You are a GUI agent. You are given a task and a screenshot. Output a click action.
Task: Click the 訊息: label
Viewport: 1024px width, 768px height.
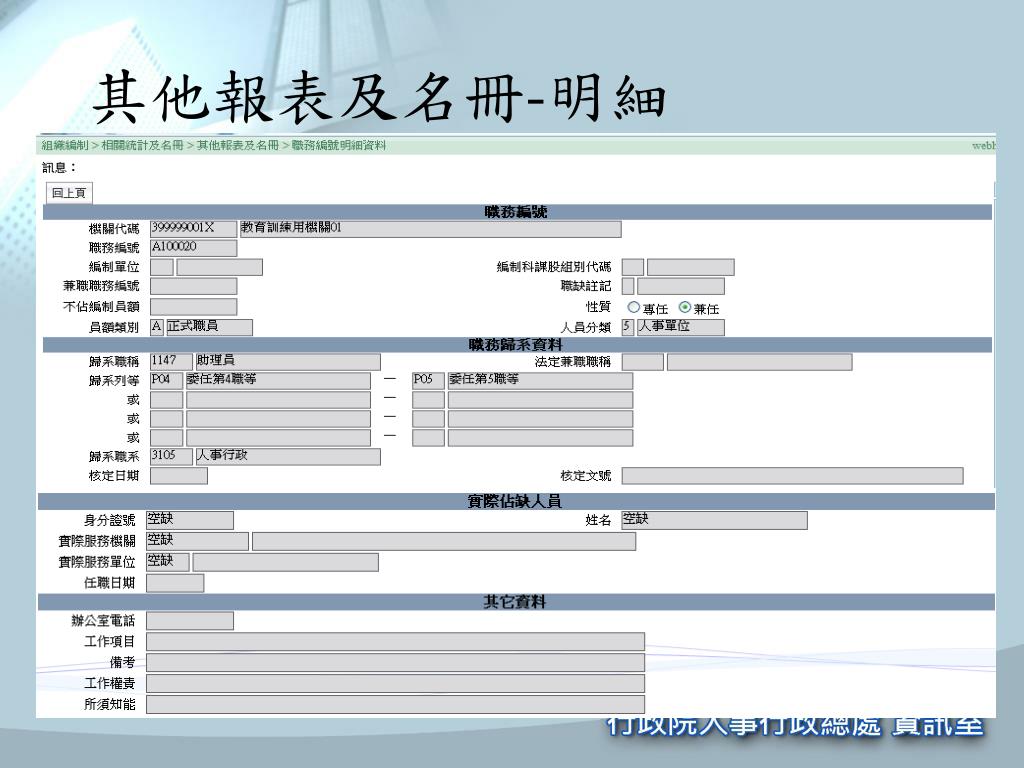point(59,168)
